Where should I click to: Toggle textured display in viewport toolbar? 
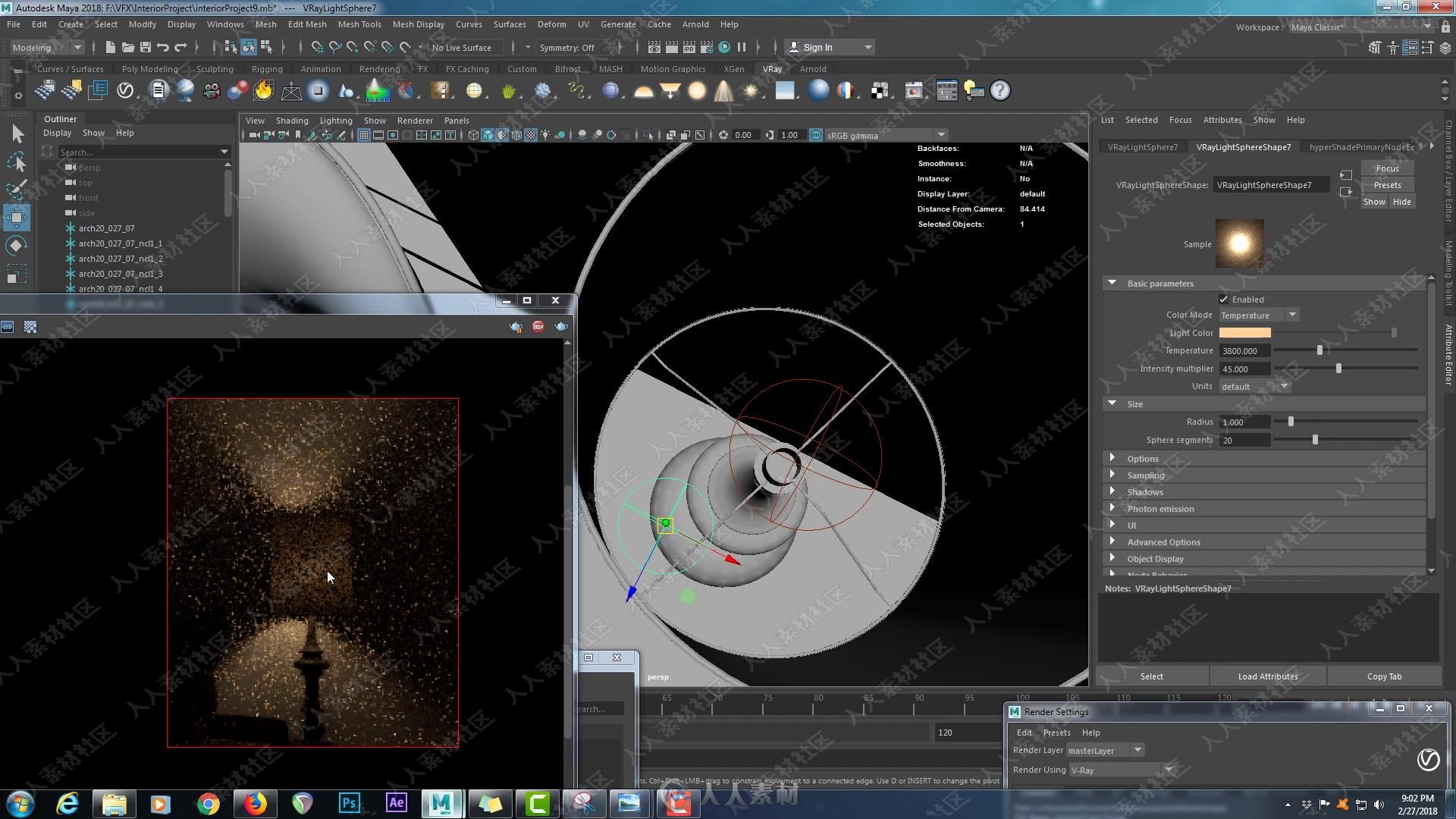531,135
